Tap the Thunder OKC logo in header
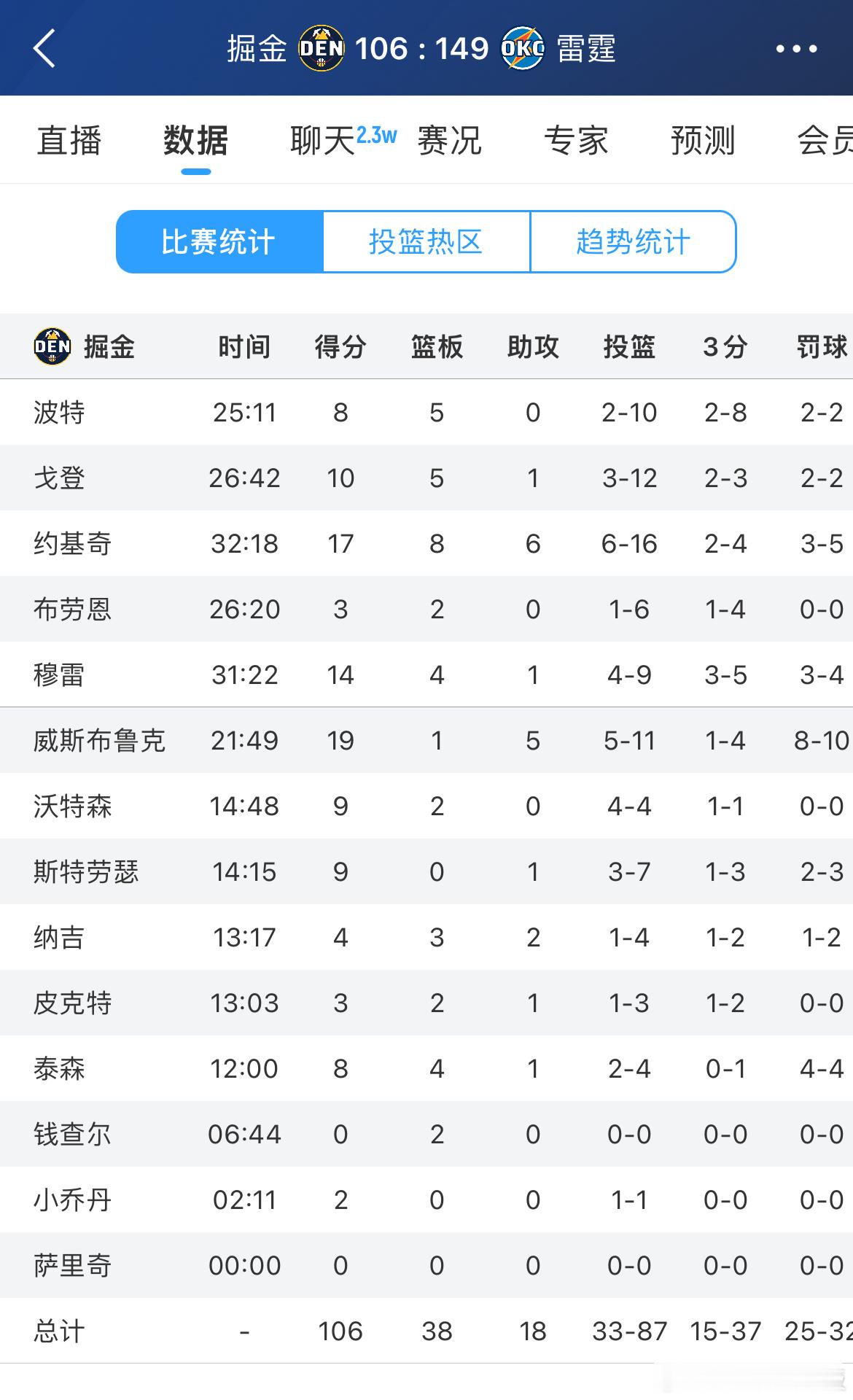The width and height of the screenshot is (853, 1400). 523,48
